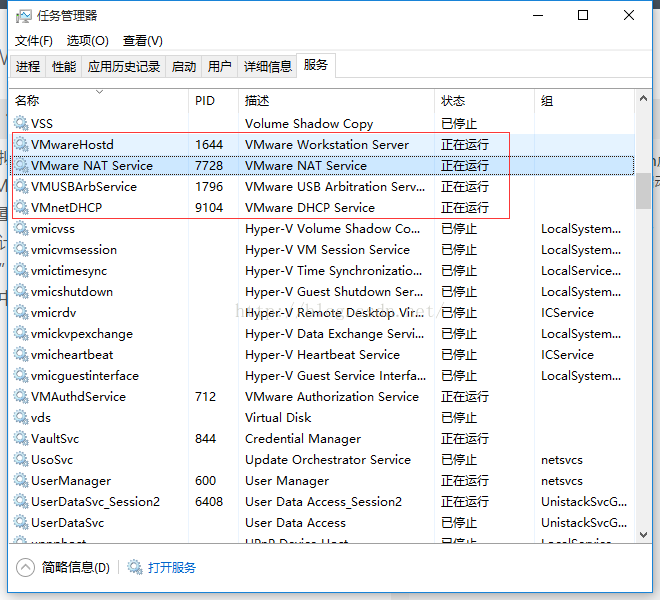Switch to the 进程 tab
Viewport: 660px width, 600px height.
28,67
